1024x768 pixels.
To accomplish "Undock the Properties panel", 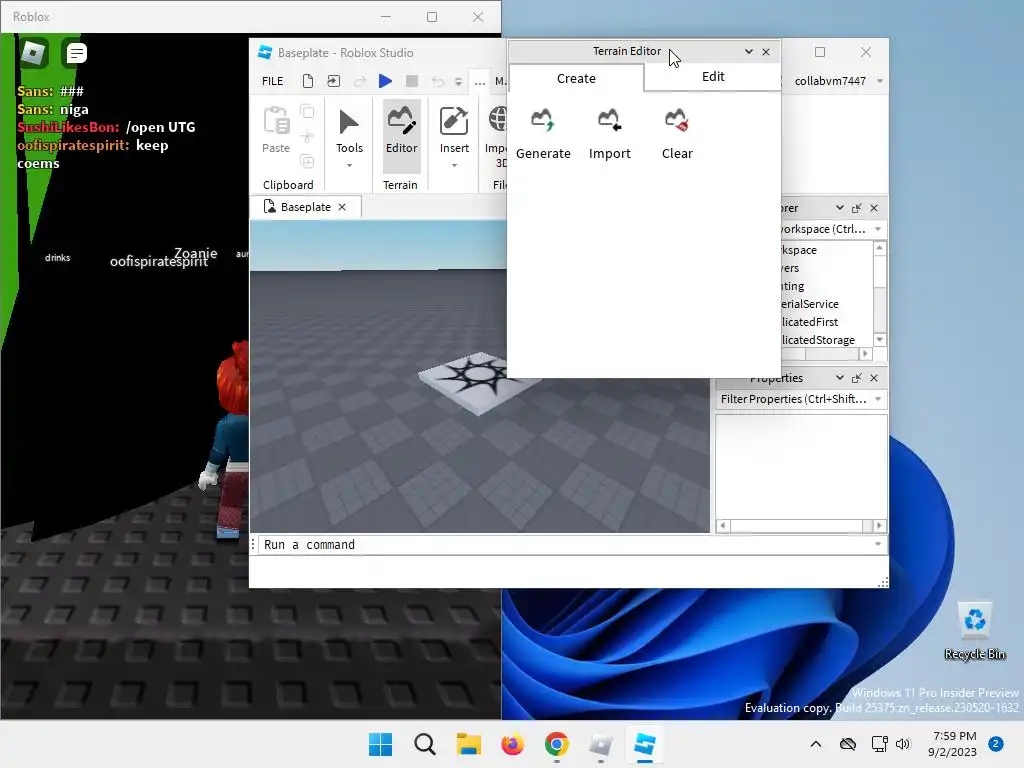I will pos(857,378).
